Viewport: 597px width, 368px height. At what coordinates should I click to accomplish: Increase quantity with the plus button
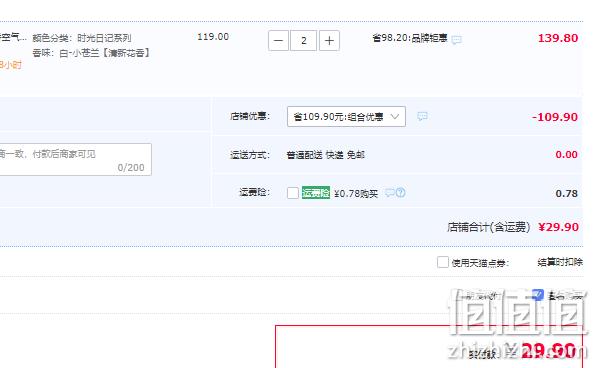click(329, 40)
